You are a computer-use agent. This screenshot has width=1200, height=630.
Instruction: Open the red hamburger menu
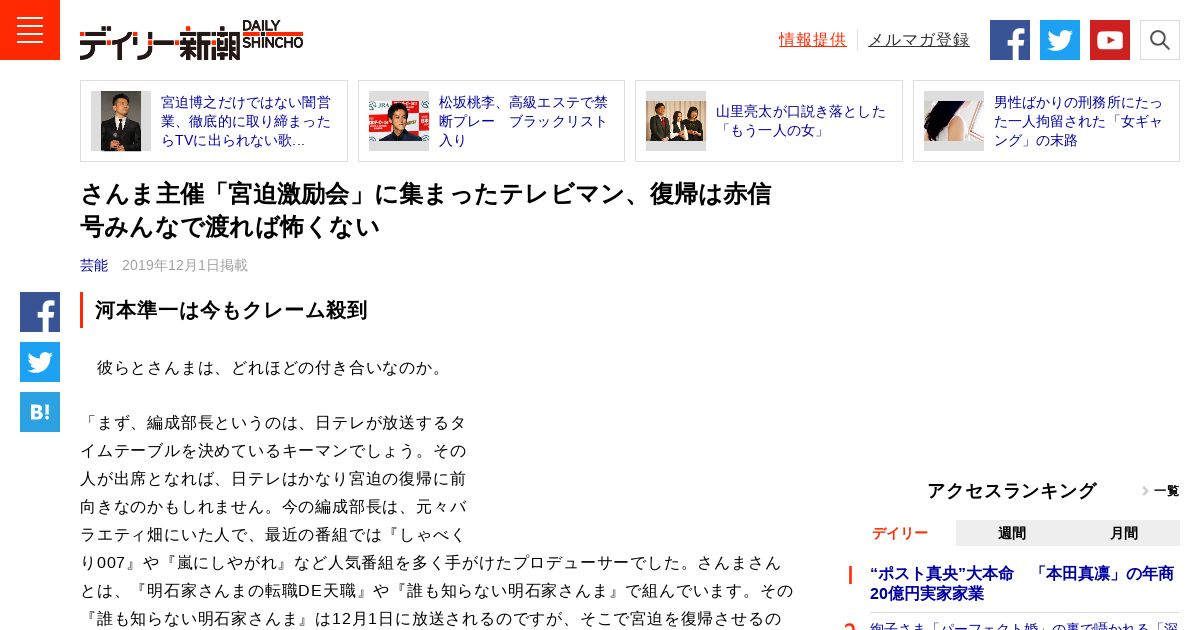[x=30, y=30]
